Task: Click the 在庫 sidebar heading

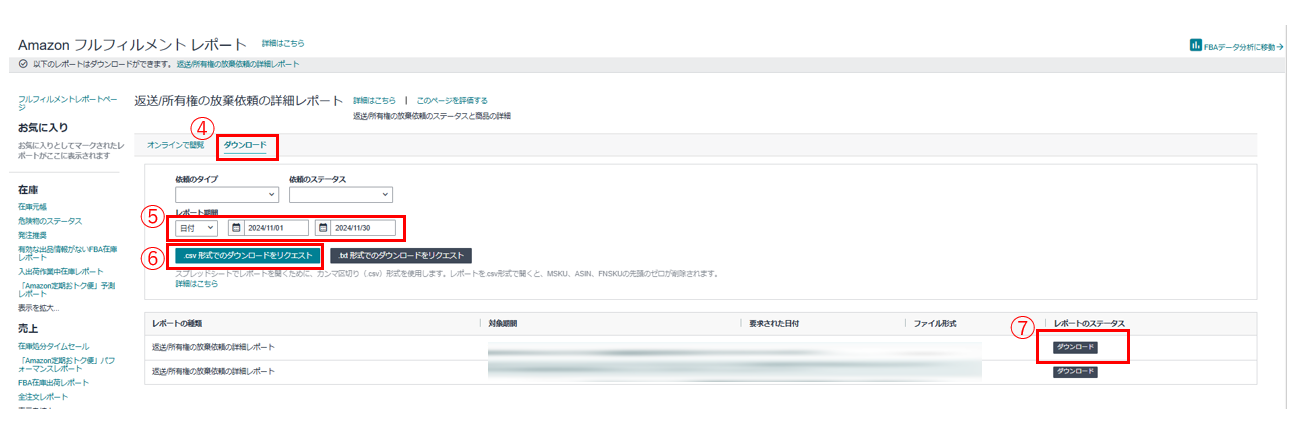Action: pos(28,189)
